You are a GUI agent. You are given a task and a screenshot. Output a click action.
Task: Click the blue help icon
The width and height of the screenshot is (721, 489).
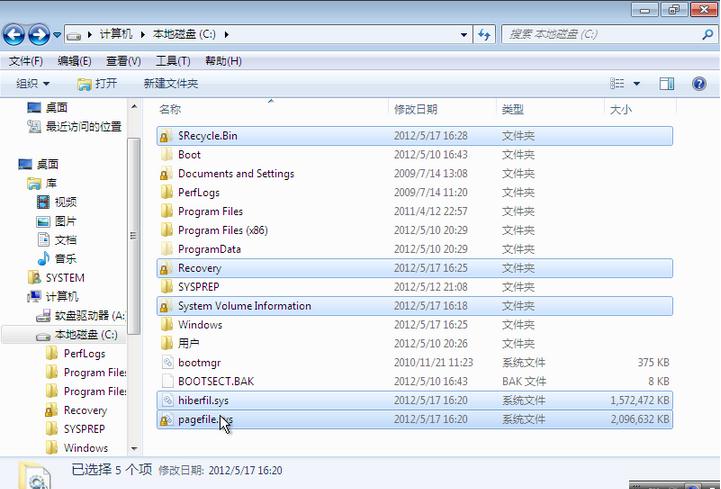click(699, 84)
